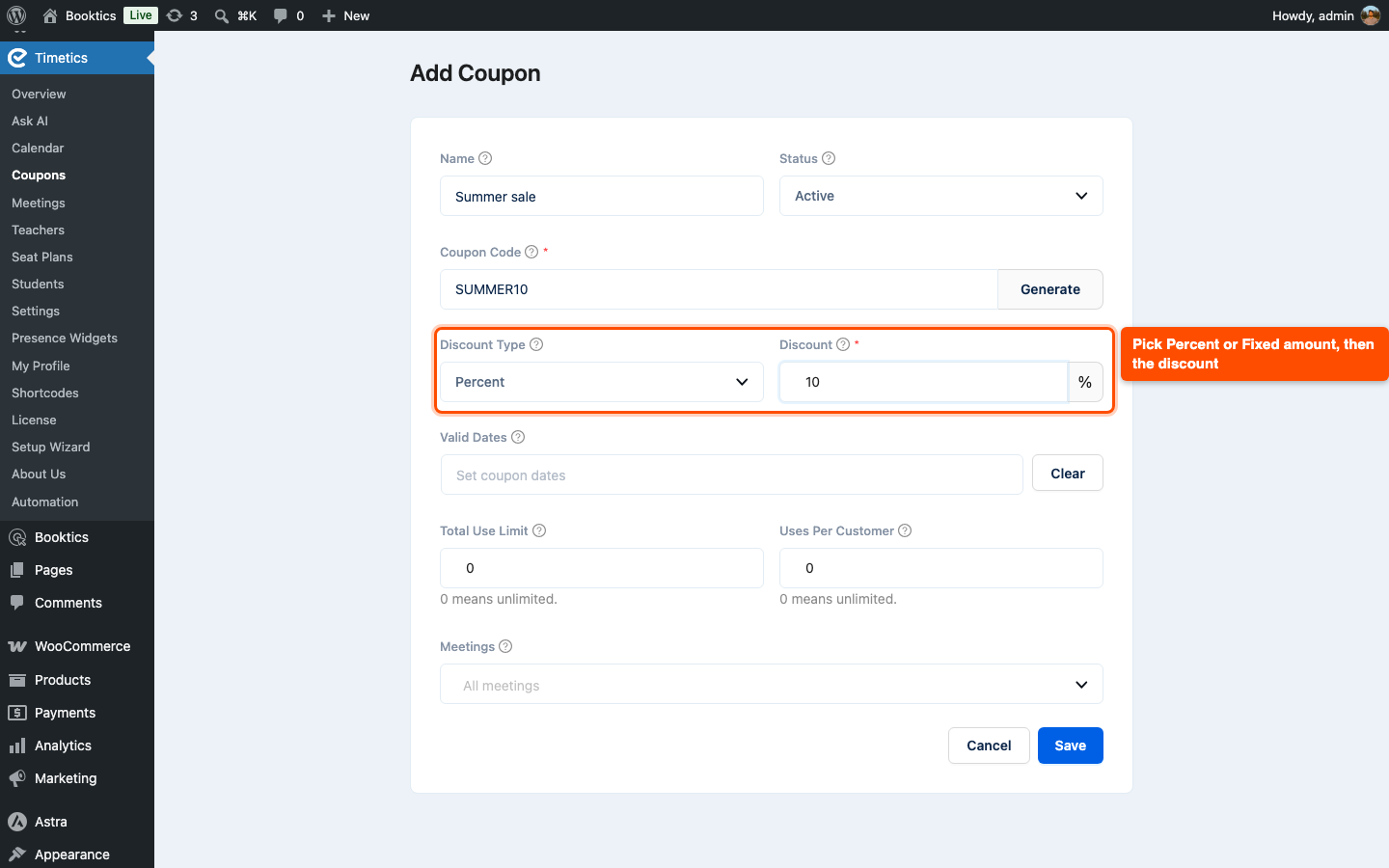Click the Uses Per Customer field

point(941,568)
